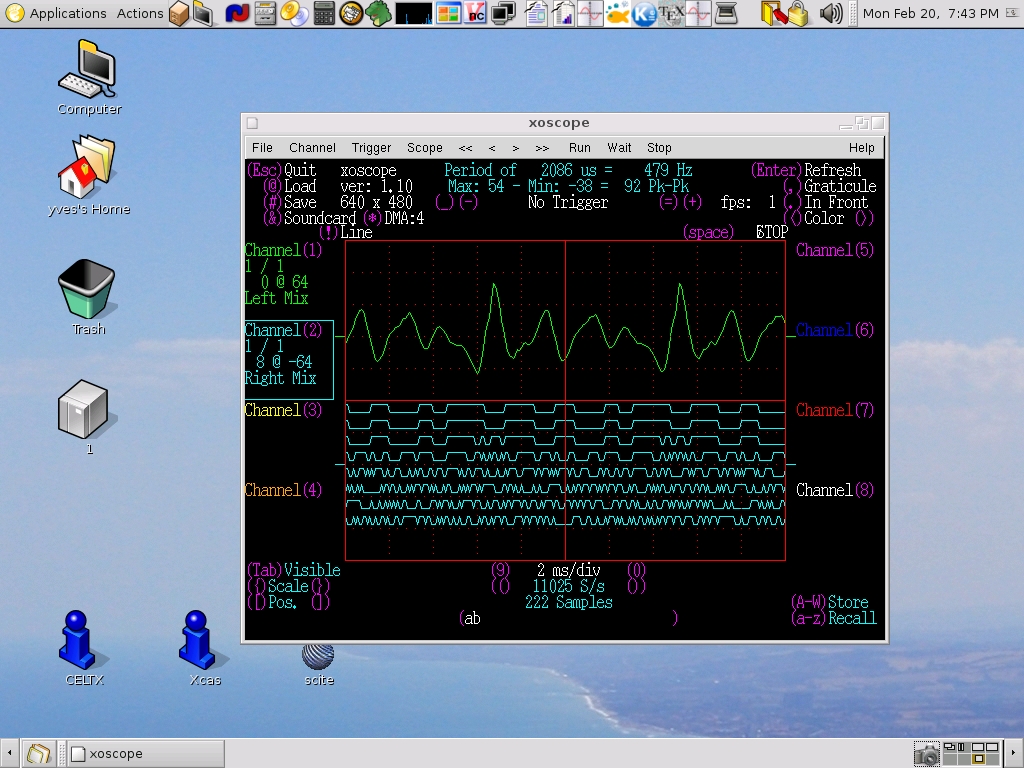Open the Trash icon on desktop
Viewport: 1024px width, 768px height.
tap(88, 290)
